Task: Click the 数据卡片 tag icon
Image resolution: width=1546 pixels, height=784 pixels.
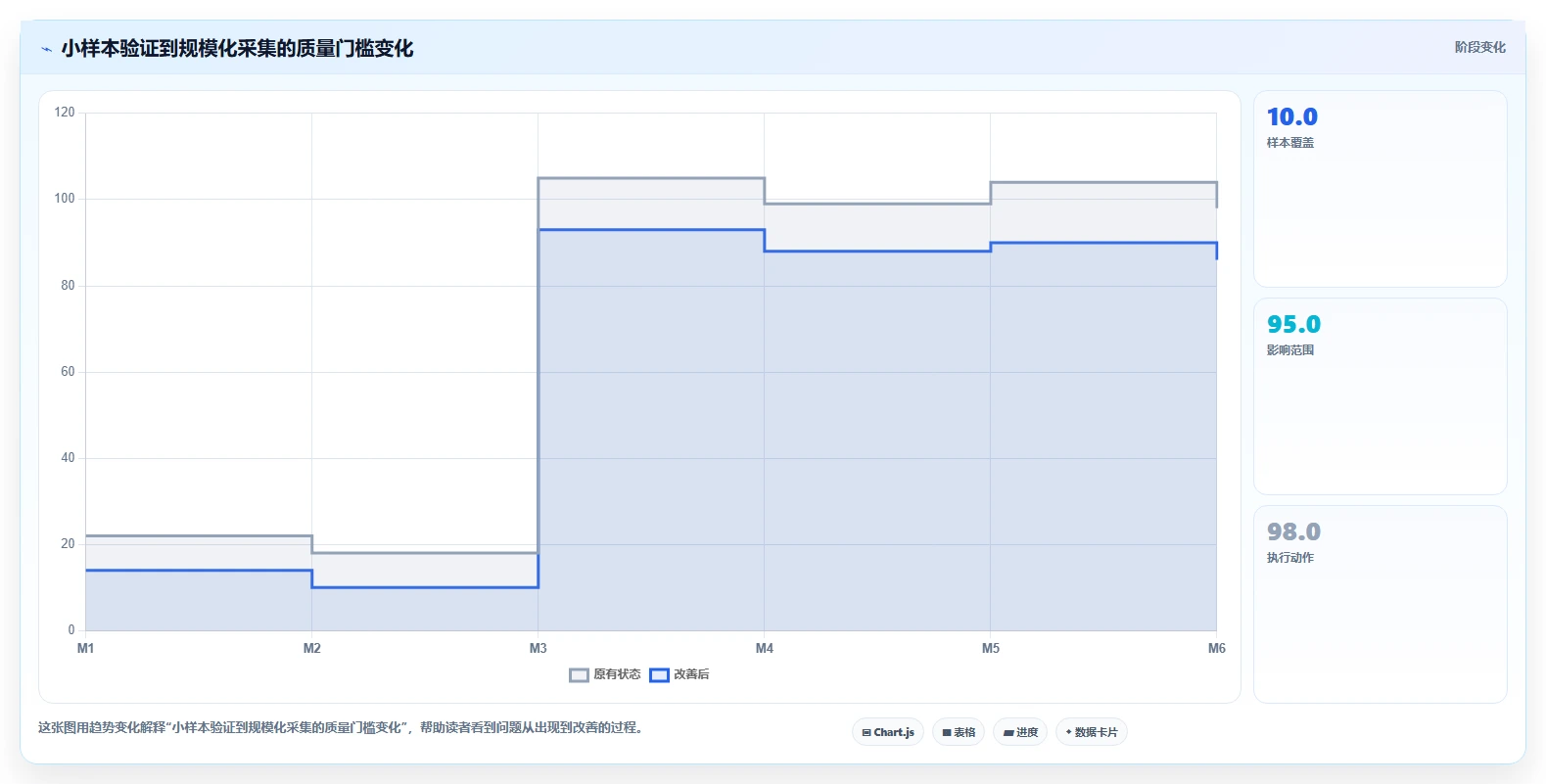Action: (x=1068, y=732)
